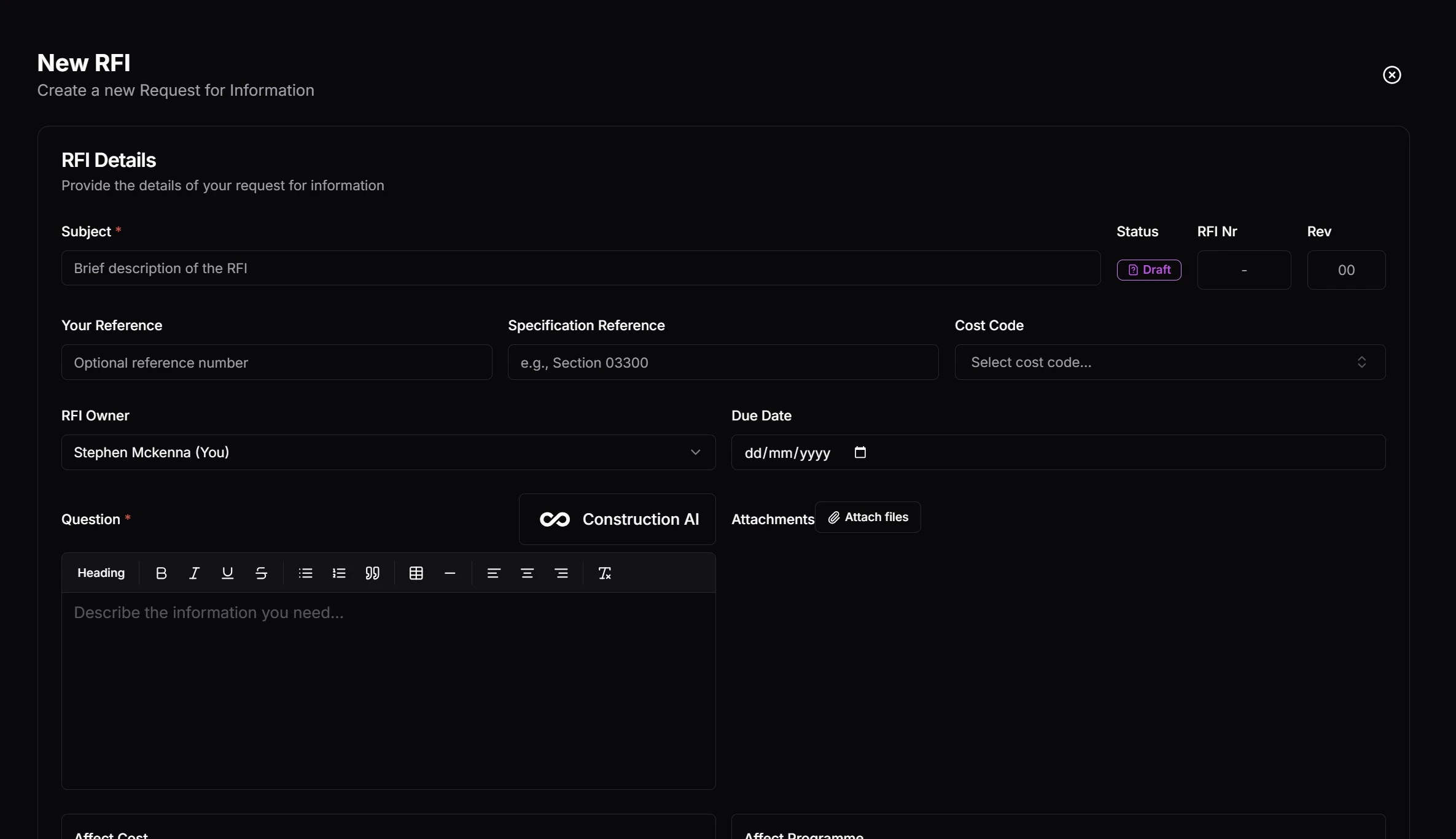Underline the question text
This screenshot has height=839, width=1456.
tap(227, 573)
